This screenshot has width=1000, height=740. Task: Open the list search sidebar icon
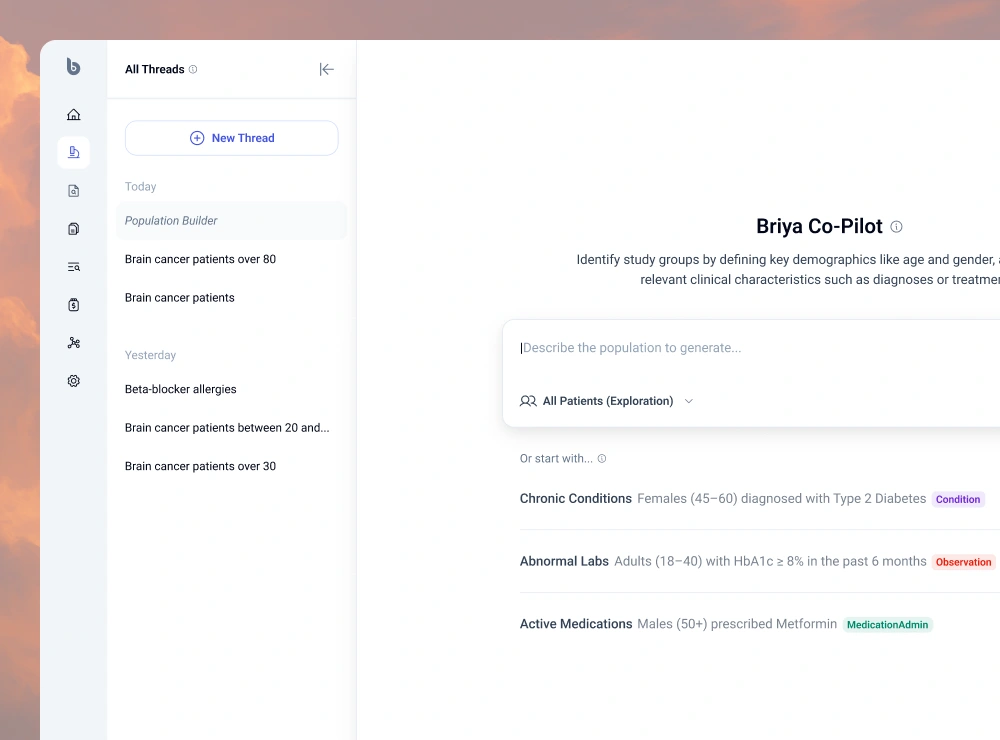73,267
